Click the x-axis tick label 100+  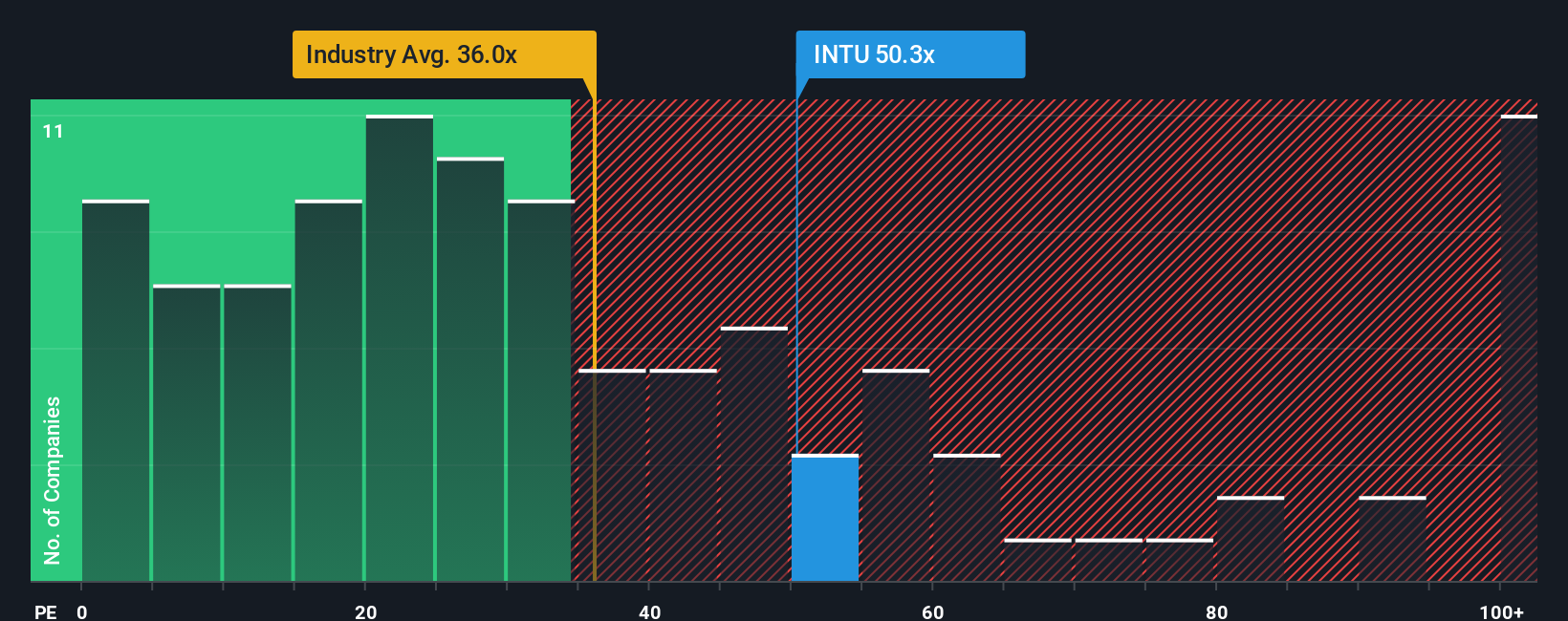click(1502, 611)
